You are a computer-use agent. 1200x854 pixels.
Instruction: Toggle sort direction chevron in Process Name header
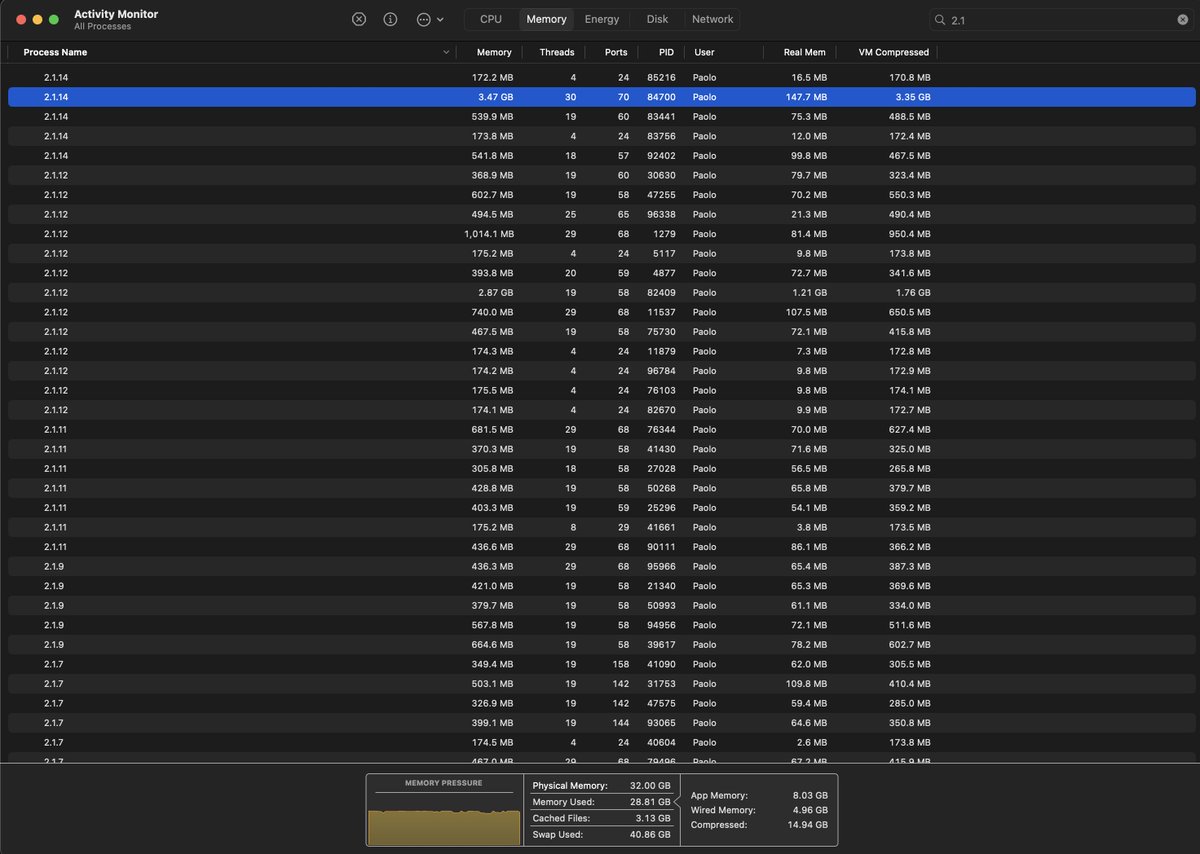pos(446,52)
